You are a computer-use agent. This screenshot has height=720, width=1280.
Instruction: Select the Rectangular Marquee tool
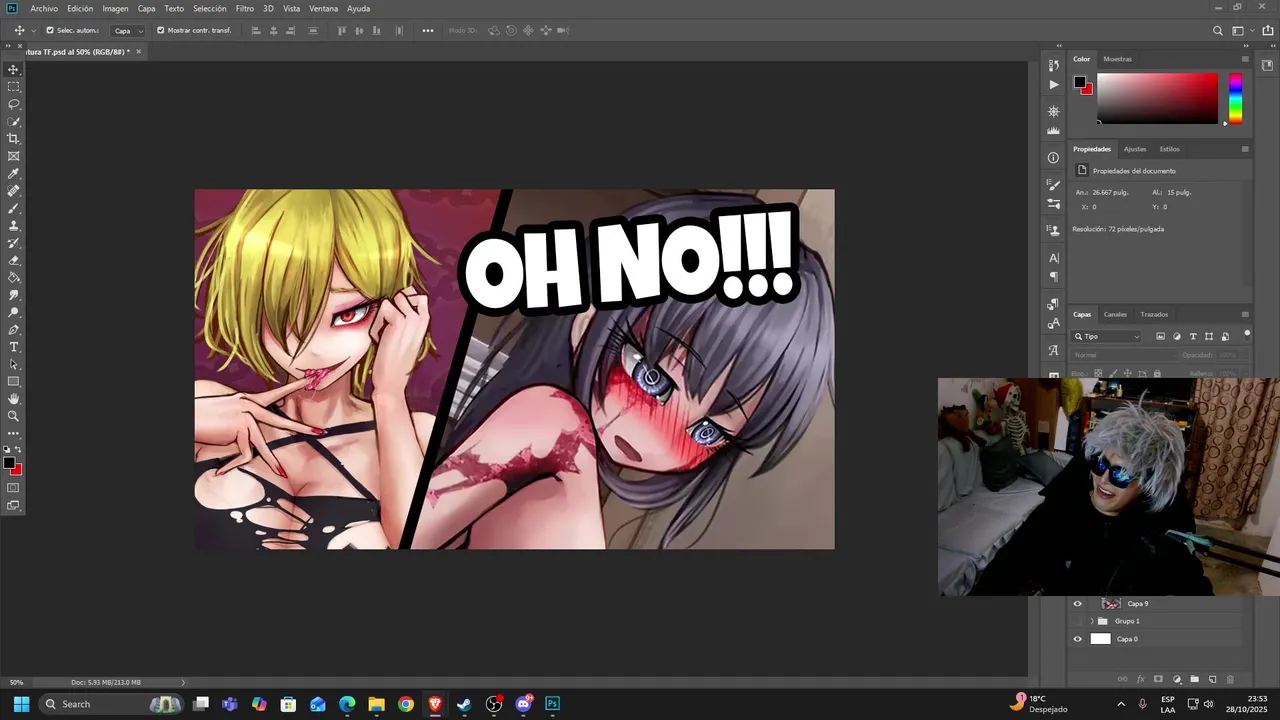[14, 87]
